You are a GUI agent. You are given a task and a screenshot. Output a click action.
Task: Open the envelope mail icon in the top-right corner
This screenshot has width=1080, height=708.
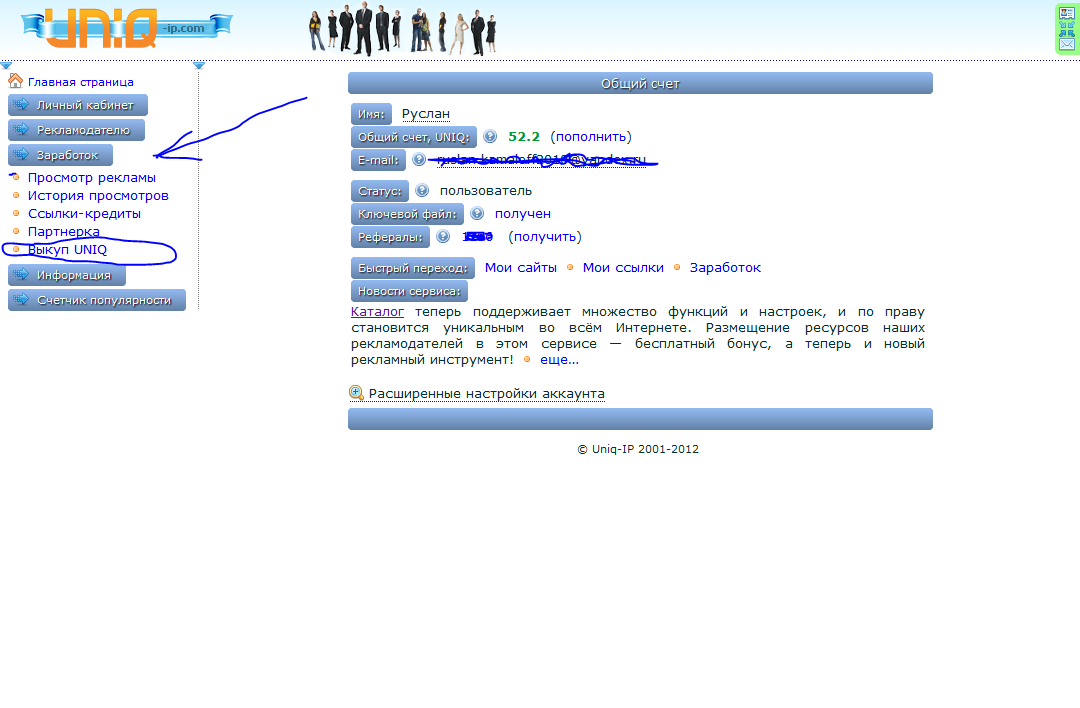point(1066,44)
